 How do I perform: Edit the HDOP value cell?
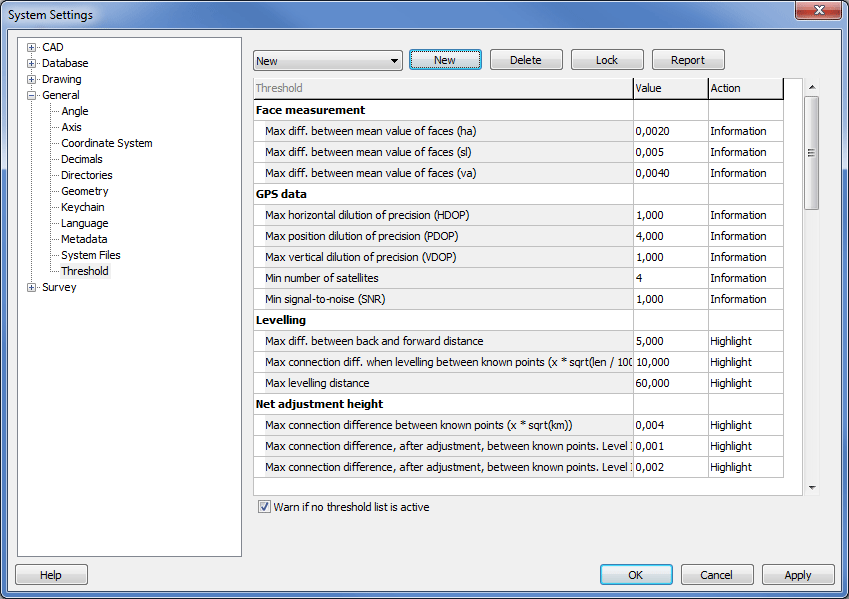(x=670, y=215)
